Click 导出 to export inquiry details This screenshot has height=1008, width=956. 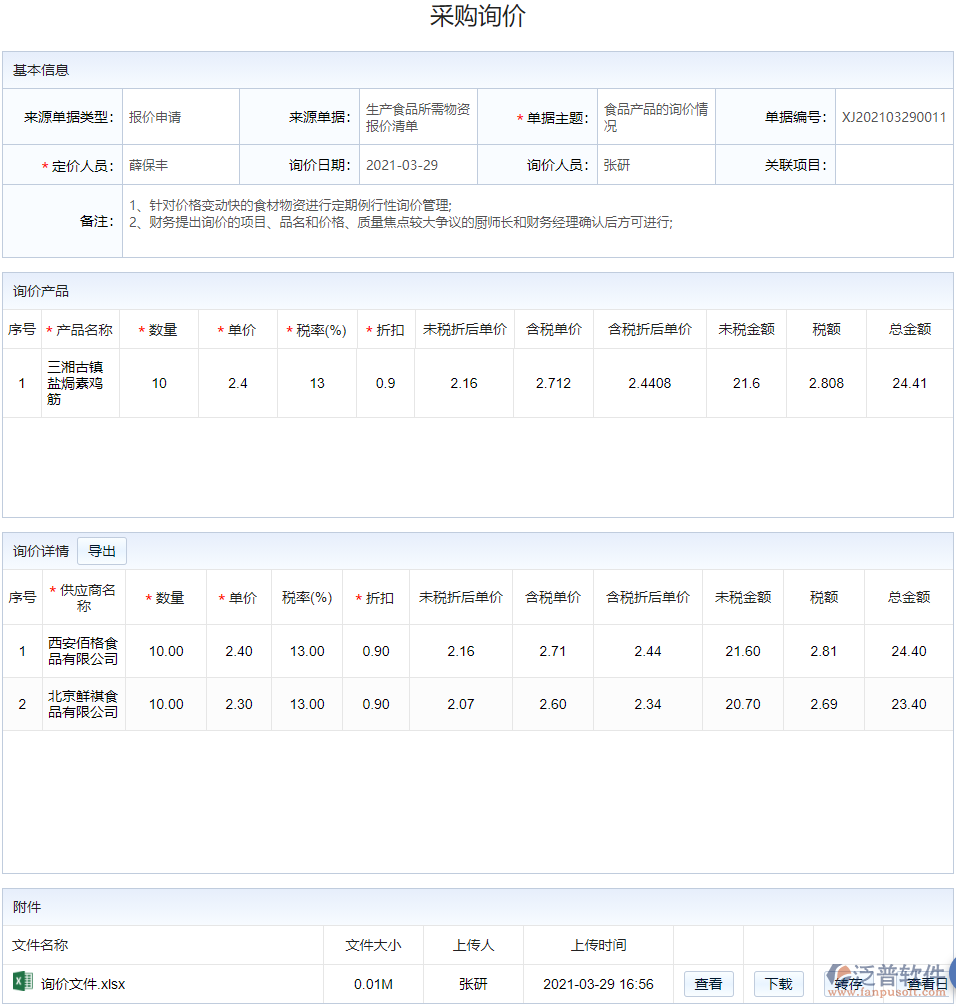[101, 550]
